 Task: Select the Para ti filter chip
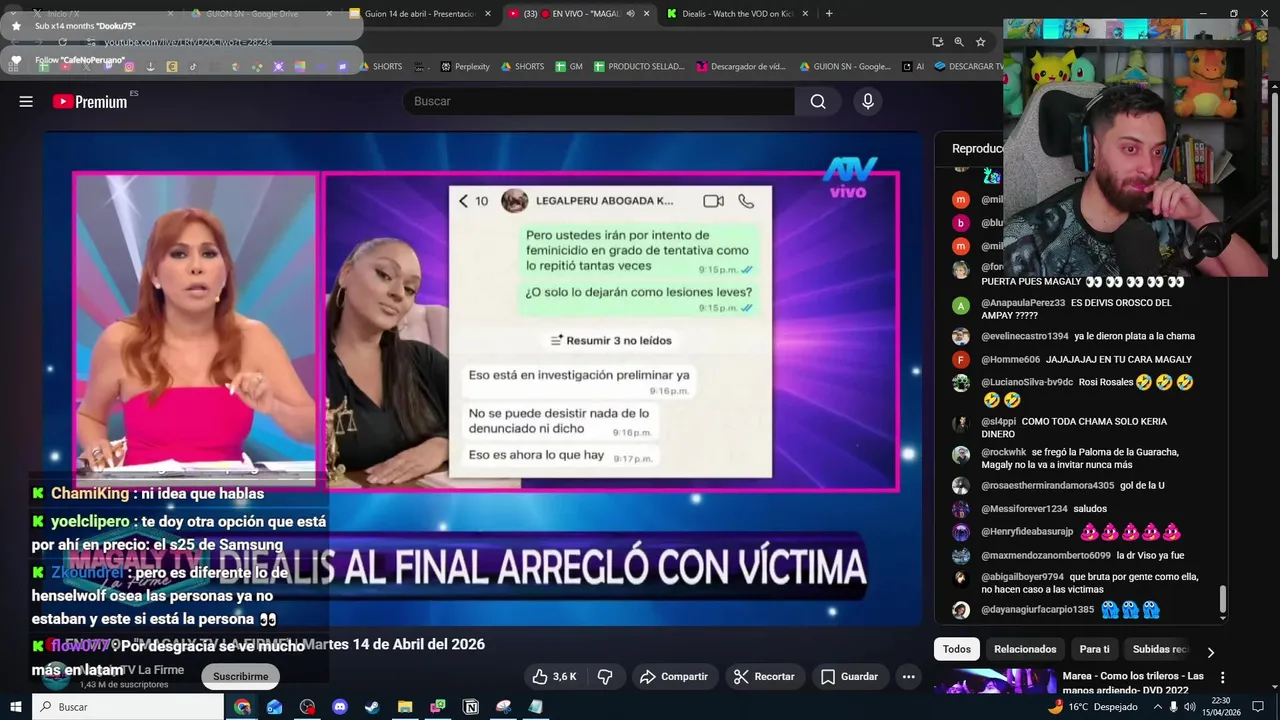pyautogui.click(x=1095, y=649)
